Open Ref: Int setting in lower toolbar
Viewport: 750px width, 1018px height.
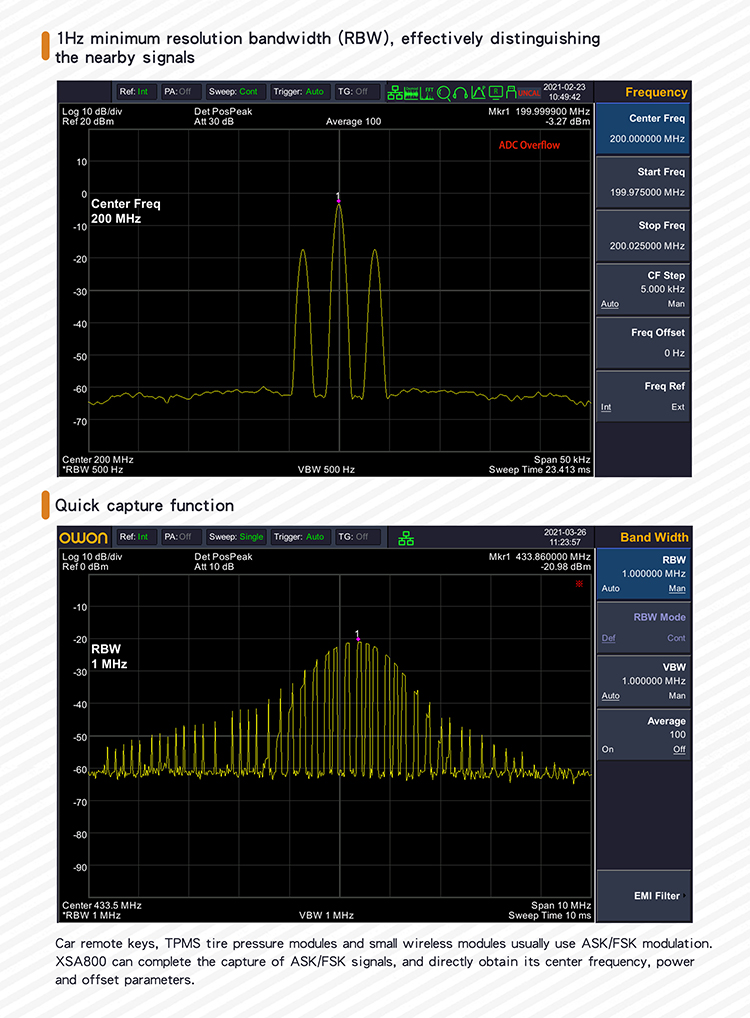coord(133,537)
